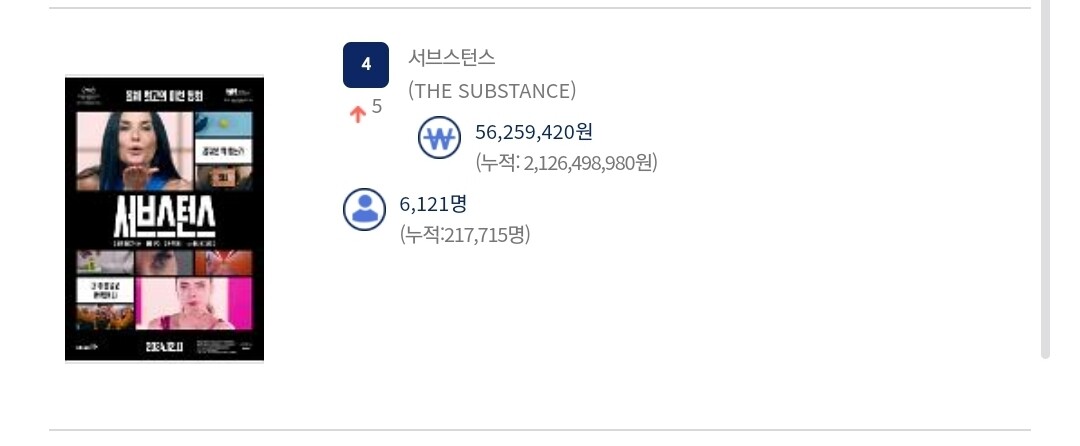The width and height of the screenshot is (1080, 446).
Task: Click the audience person icon
Action: [x=365, y=208]
